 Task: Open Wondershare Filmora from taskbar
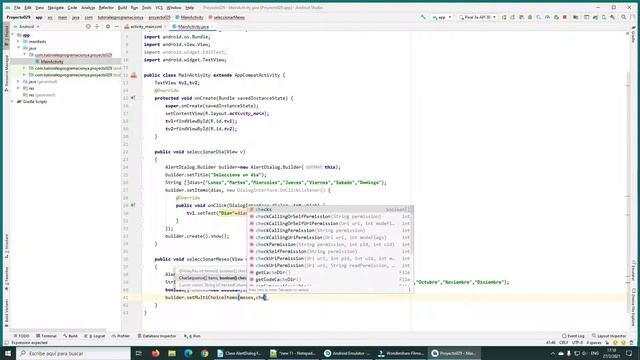point(401,353)
